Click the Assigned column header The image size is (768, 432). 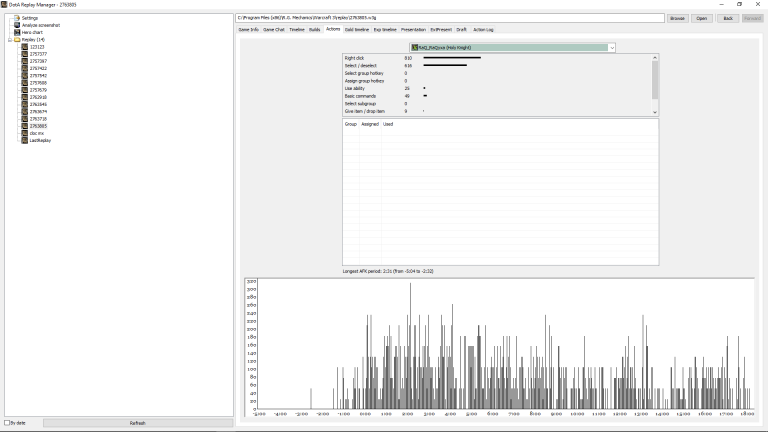tap(370, 124)
